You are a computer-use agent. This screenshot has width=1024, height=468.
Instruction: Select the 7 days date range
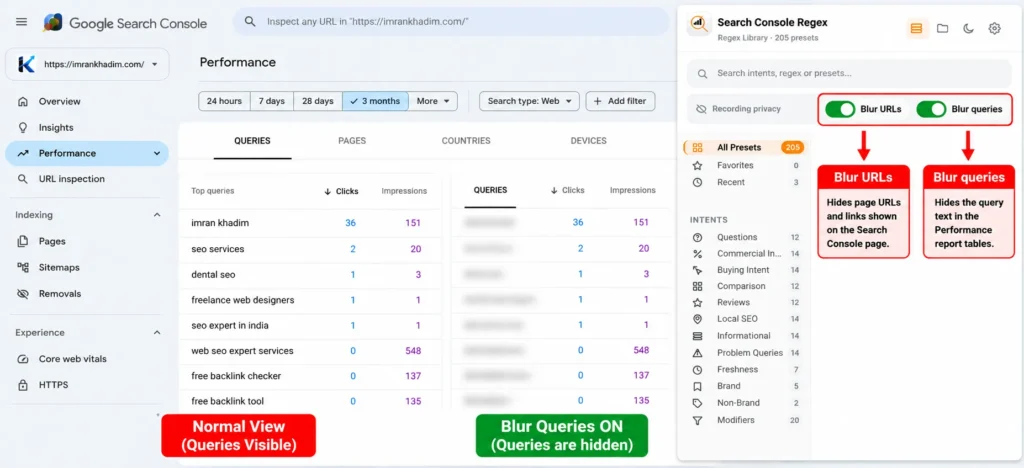[x=272, y=101]
